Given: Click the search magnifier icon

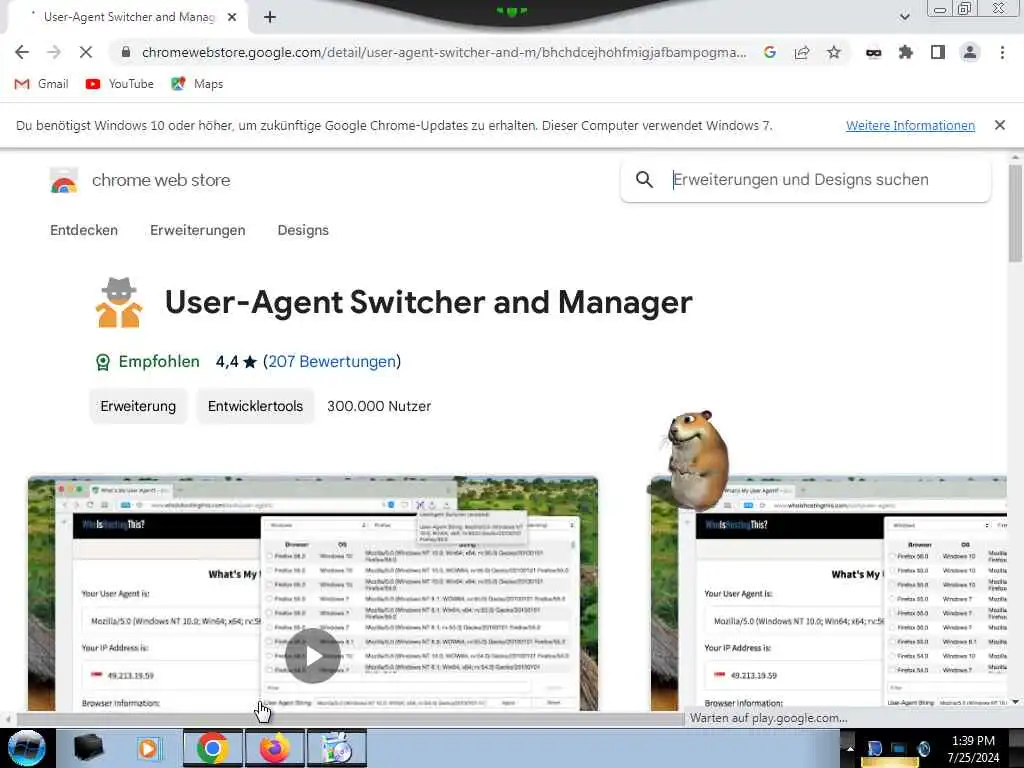Looking at the screenshot, I should [645, 180].
